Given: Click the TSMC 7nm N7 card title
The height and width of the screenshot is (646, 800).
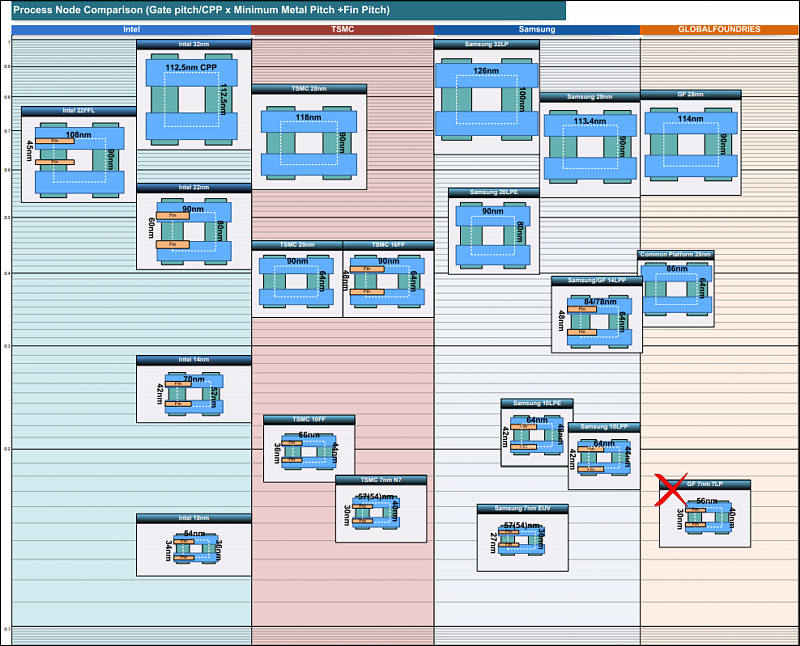Looking at the screenshot, I should (x=381, y=480).
